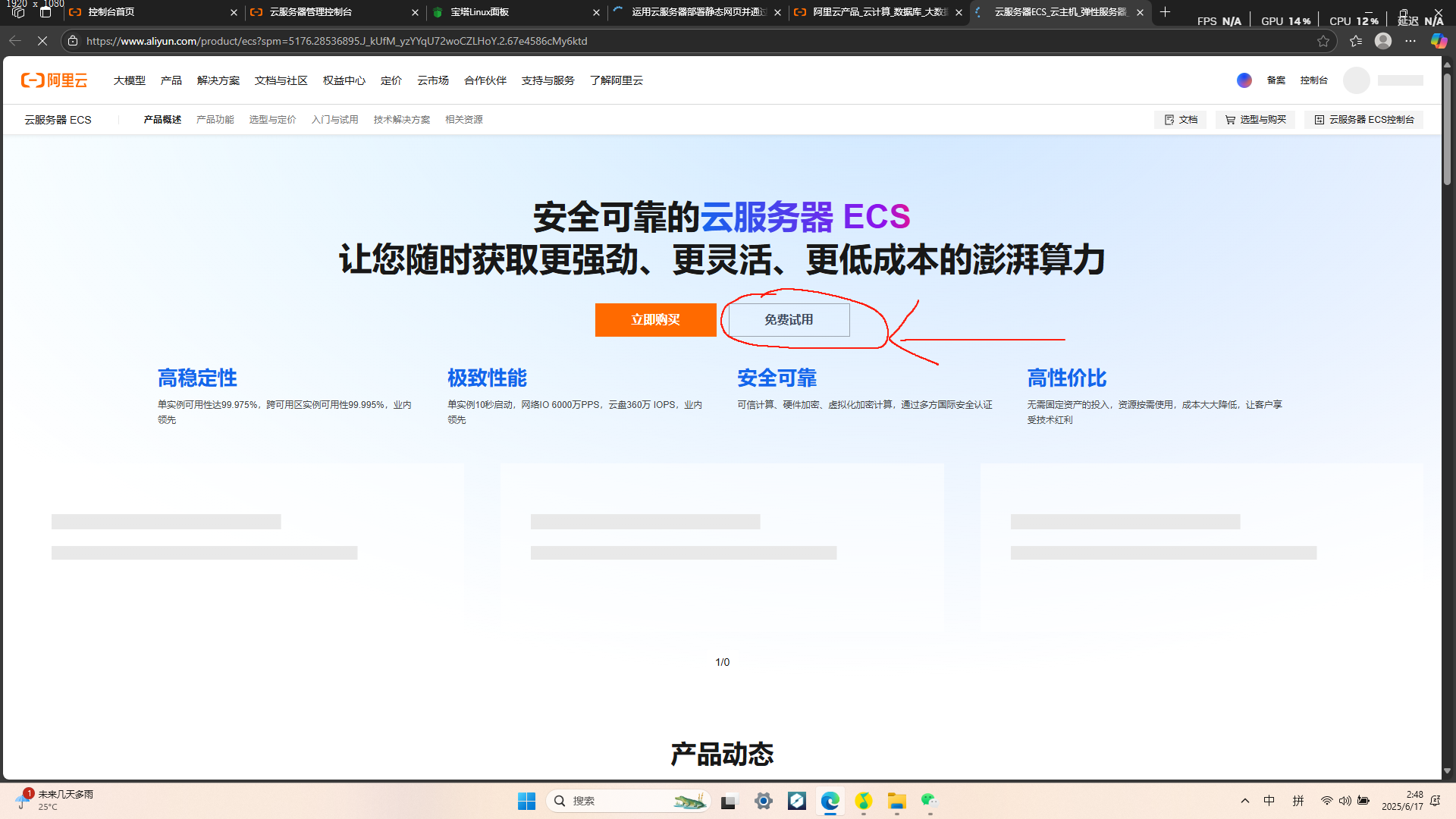Click the site info padlock icon

[x=73, y=41]
